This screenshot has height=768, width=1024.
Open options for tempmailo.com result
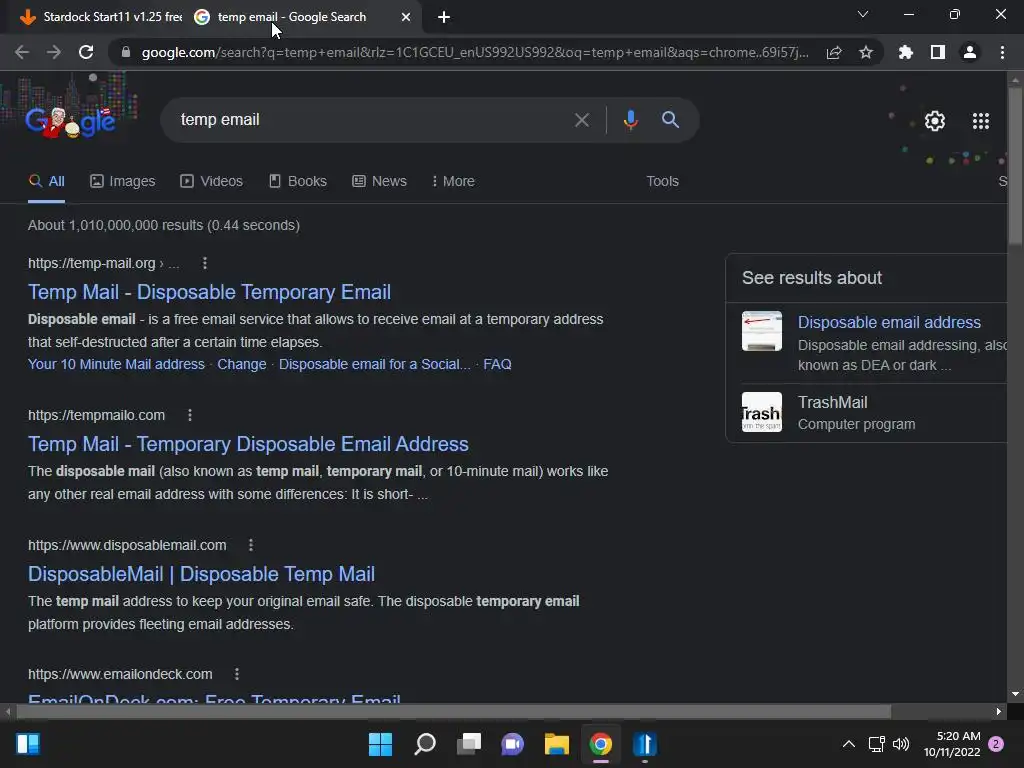[x=190, y=415]
